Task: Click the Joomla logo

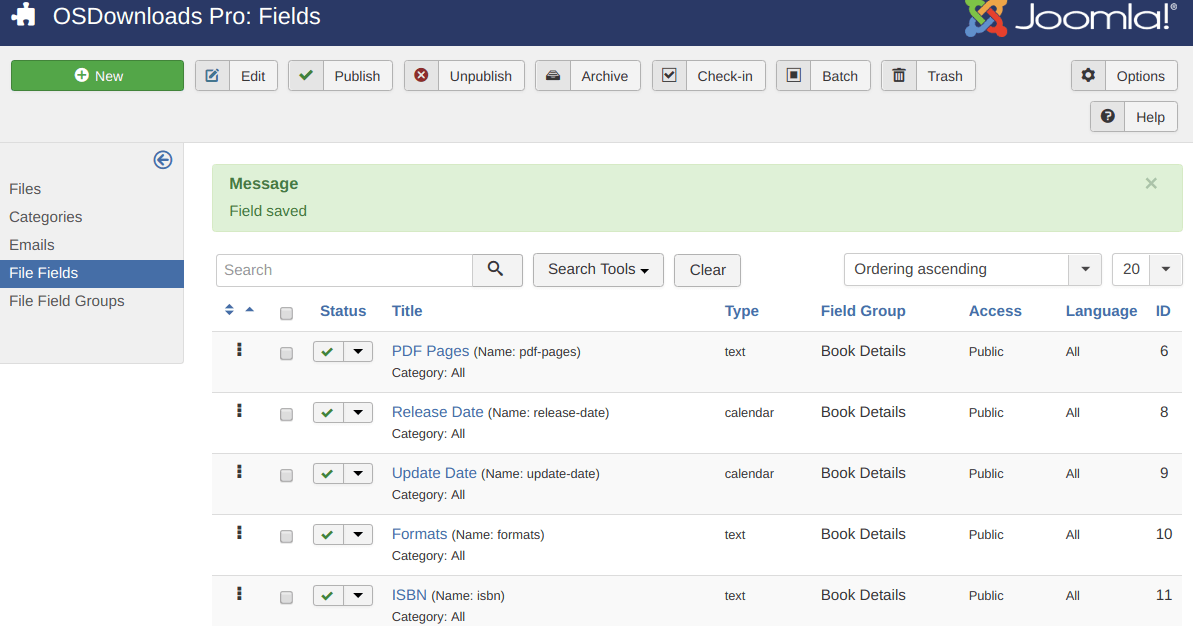Action: [x=1071, y=17]
